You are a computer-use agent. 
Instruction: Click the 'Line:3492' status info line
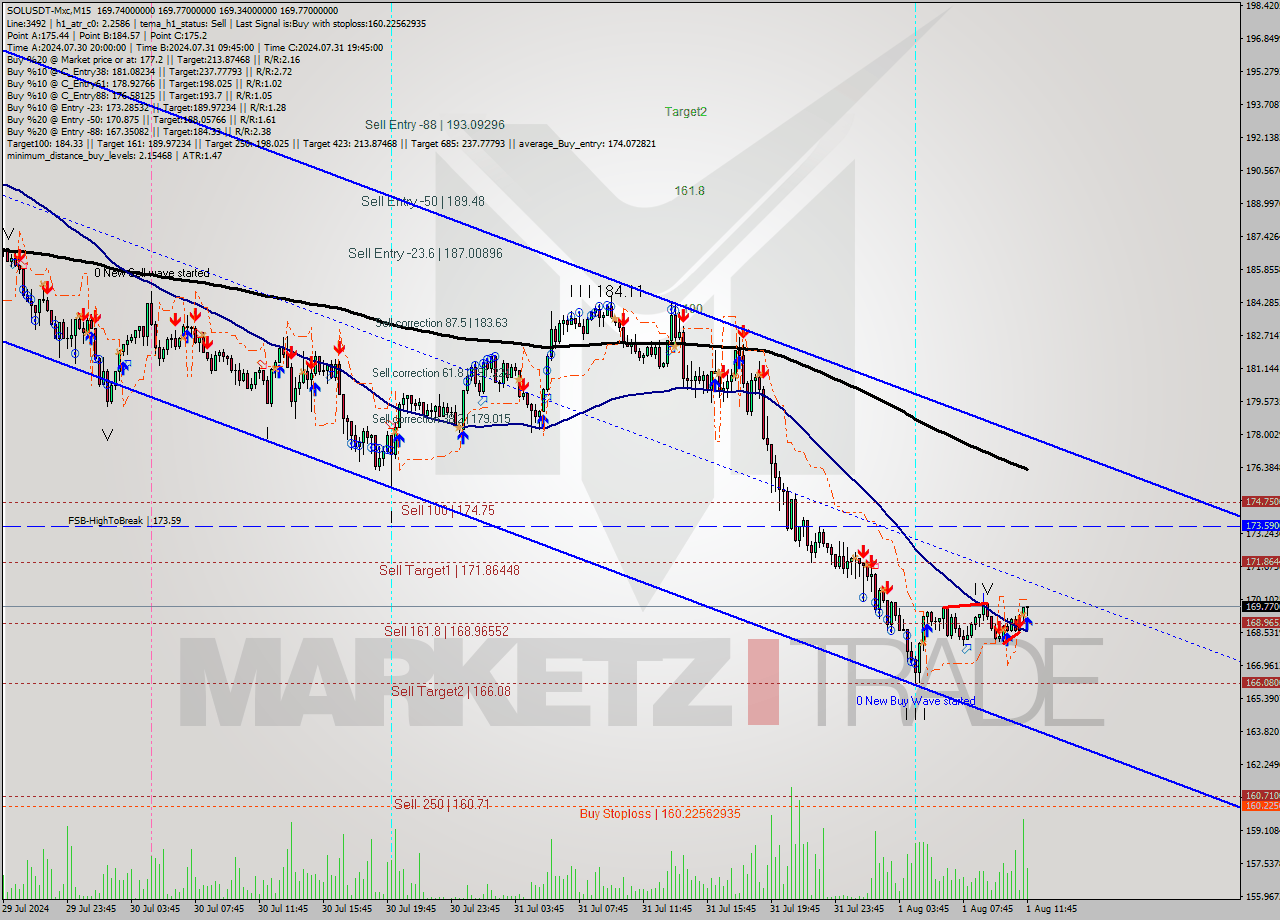[x=216, y=22]
